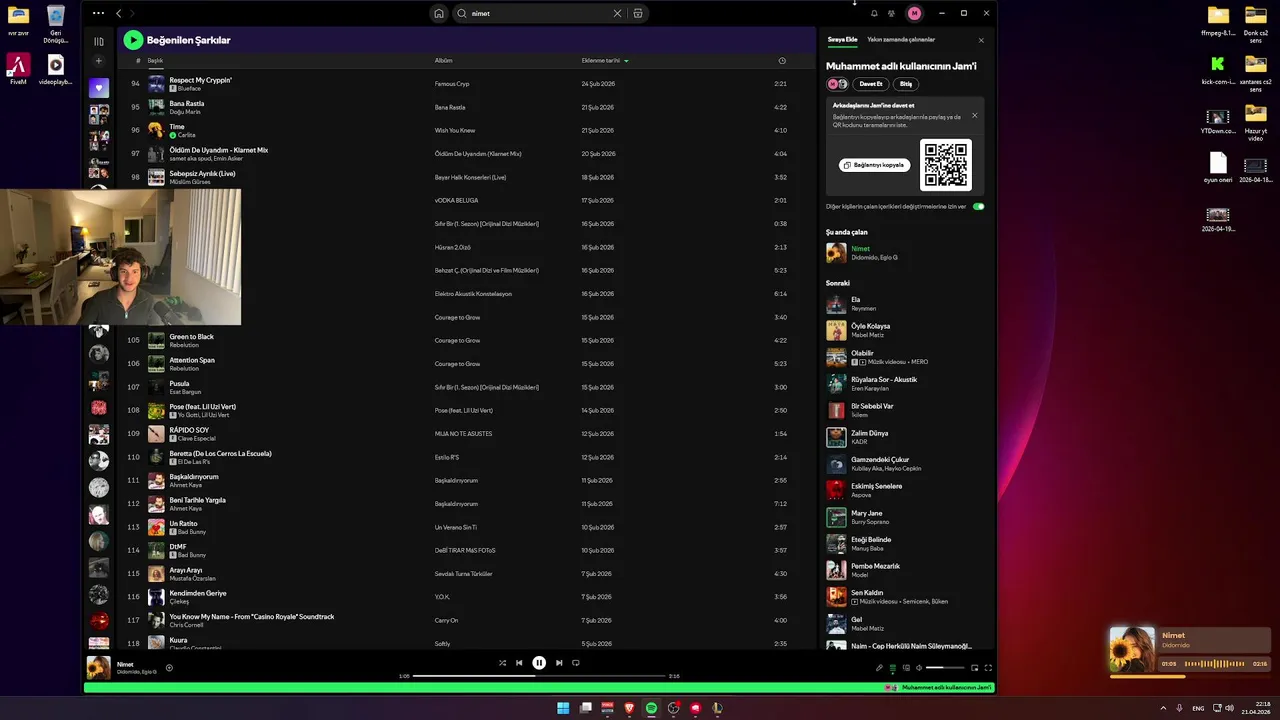
Task: Seek in the song progress bar
Action: (539, 676)
